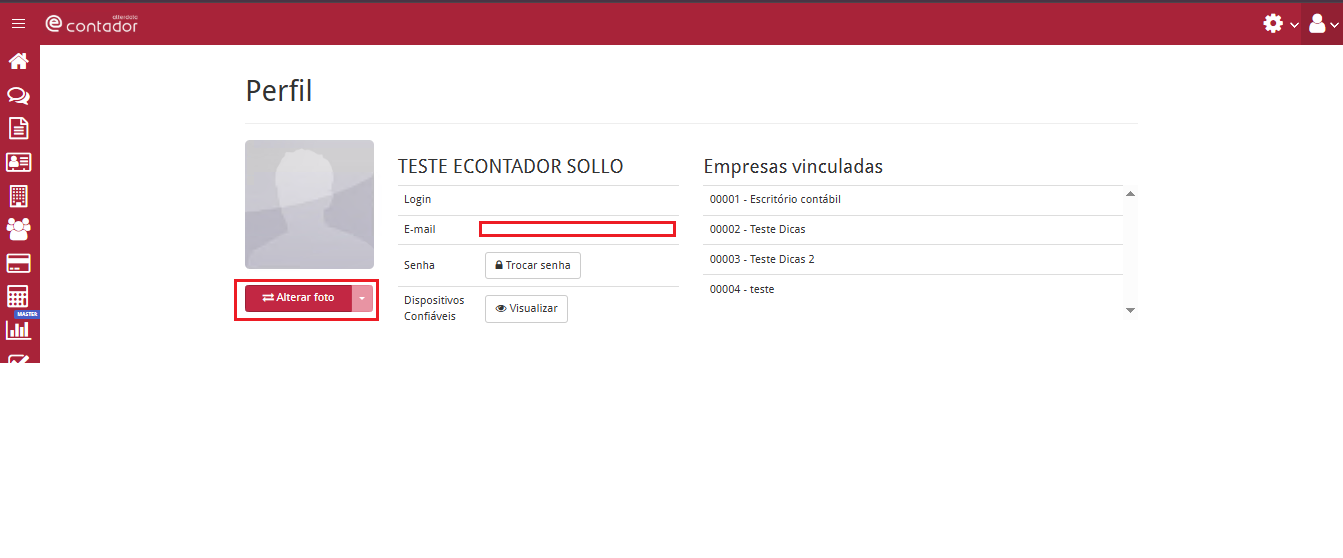Select company 00002 - Teste Dicas
Image resolution: width=1343 pixels, height=558 pixels.
[913, 230]
